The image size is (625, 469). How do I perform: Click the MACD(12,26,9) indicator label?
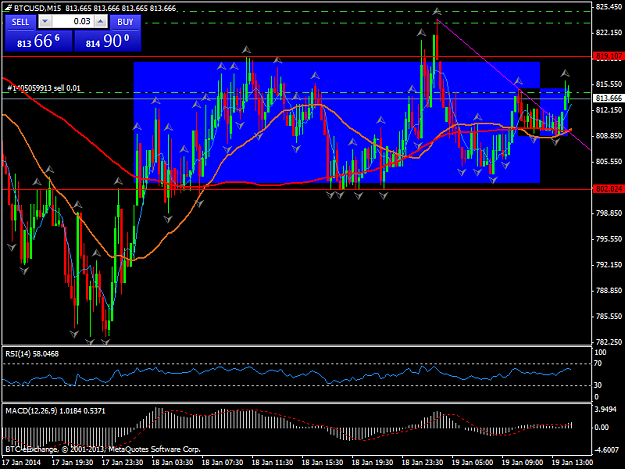click(55, 411)
